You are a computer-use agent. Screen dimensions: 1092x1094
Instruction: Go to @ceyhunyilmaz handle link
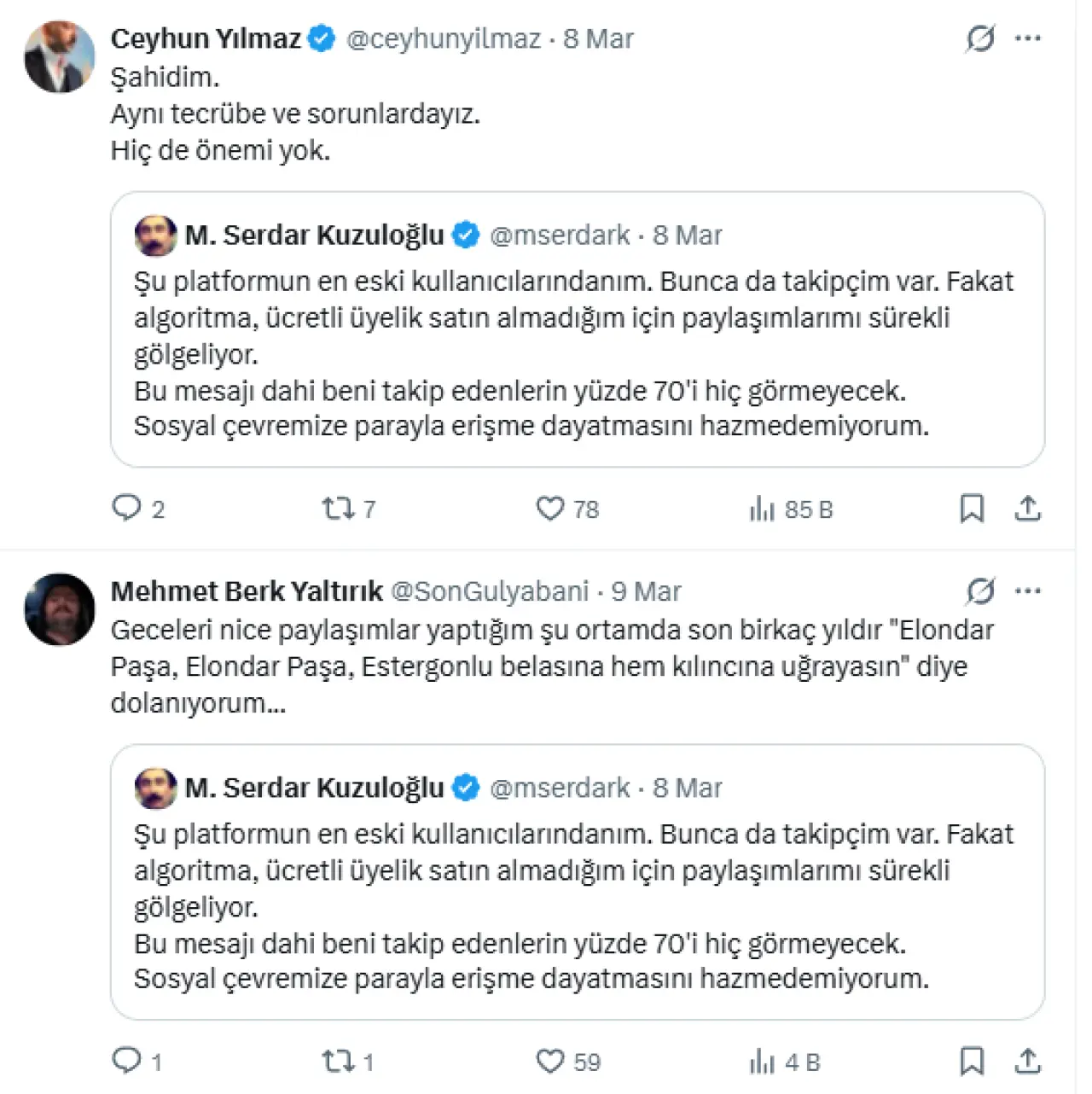coord(443,38)
